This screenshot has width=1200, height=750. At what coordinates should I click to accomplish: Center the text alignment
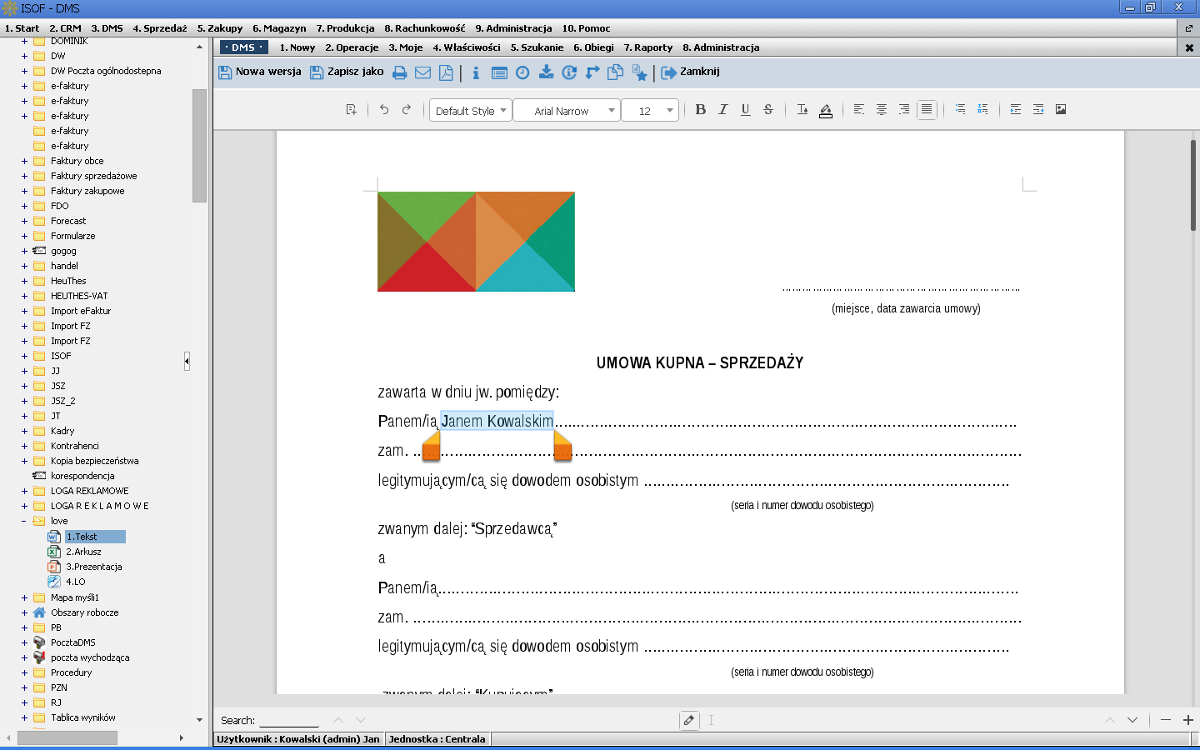point(881,110)
